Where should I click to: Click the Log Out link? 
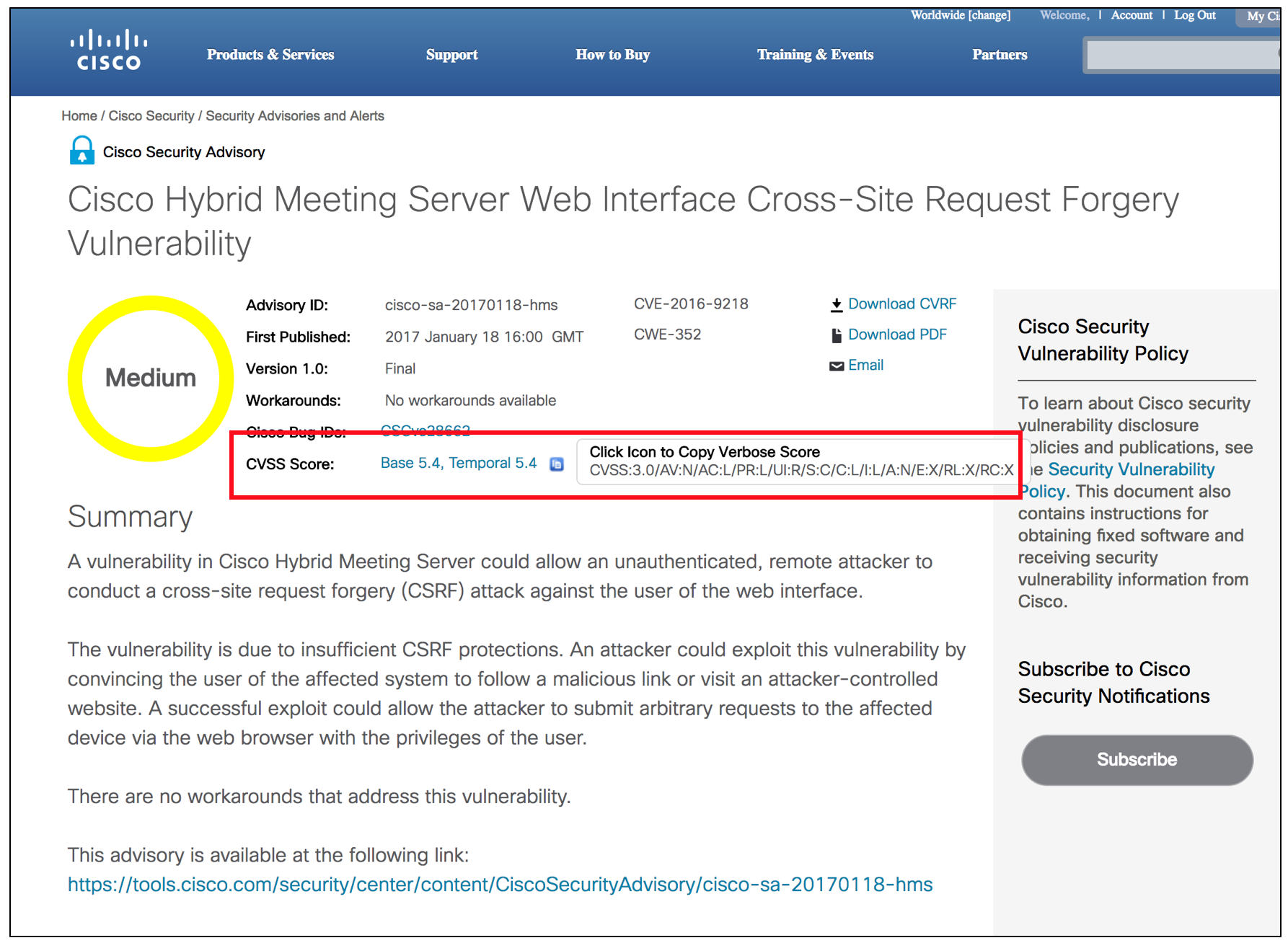[x=1194, y=15]
